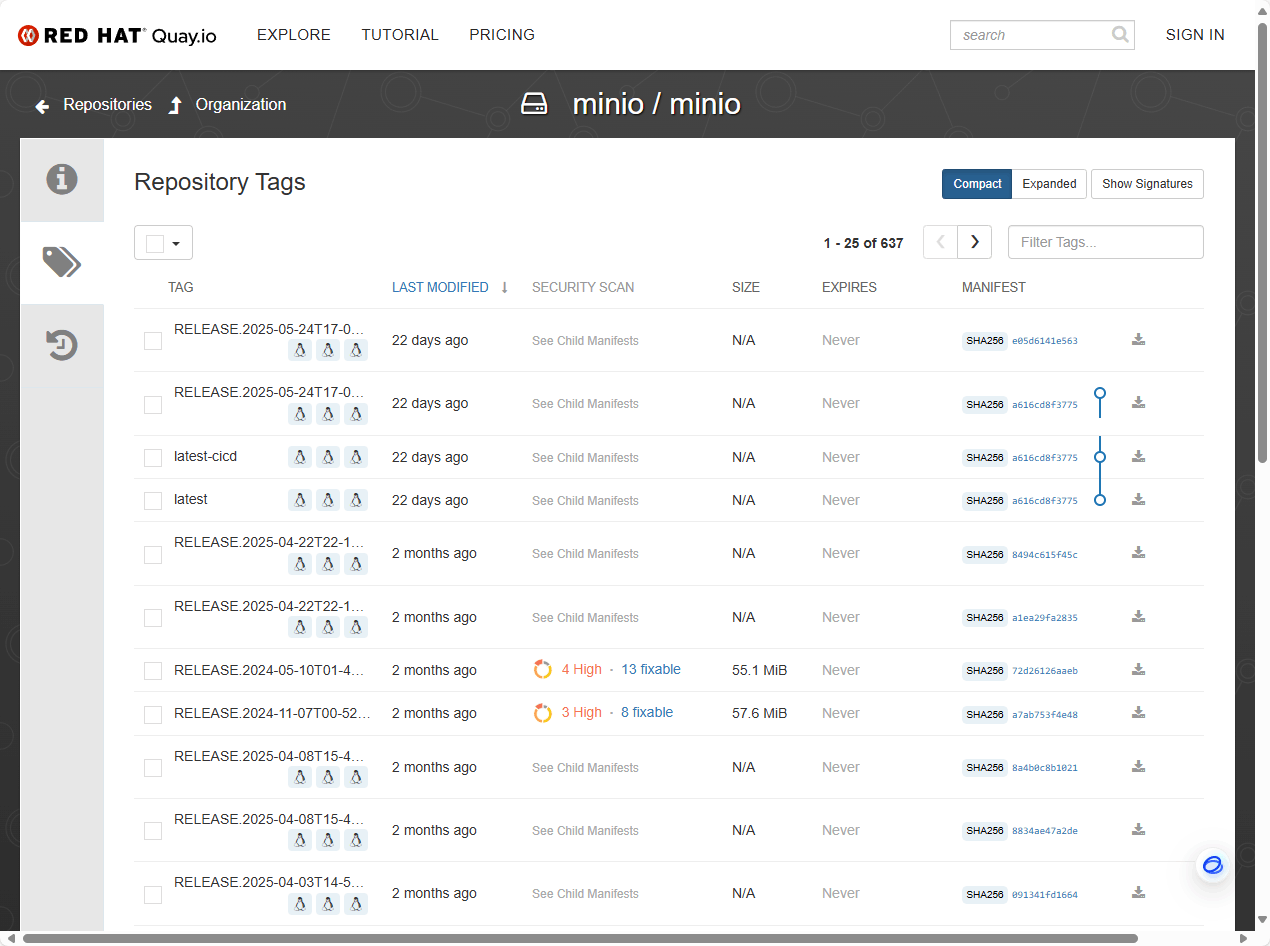Open the select-all tags dropdown caret
This screenshot has width=1270, height=946.
coord(177,243)
